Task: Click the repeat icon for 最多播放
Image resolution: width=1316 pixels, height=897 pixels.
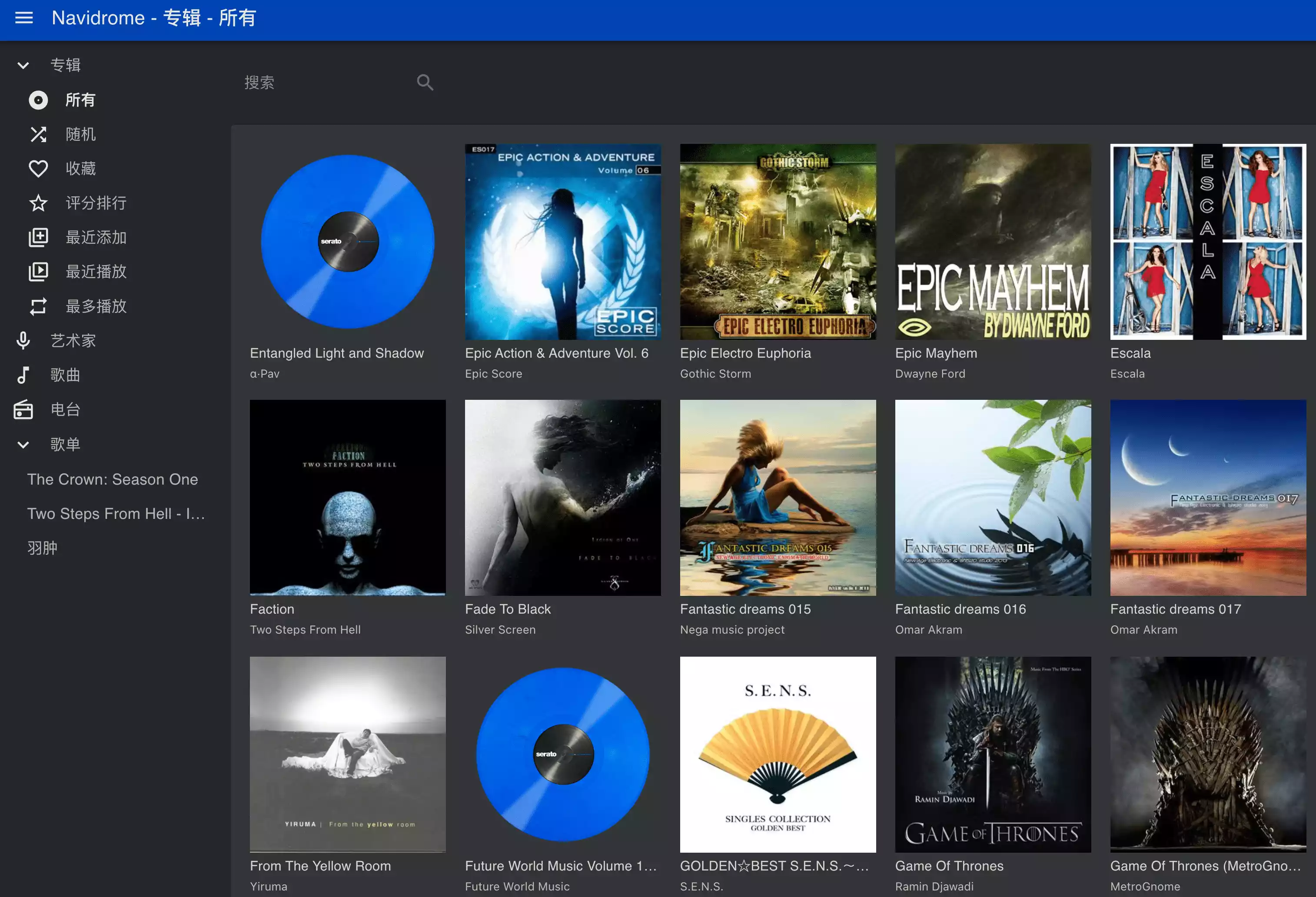Action: [x=38, y=306]
